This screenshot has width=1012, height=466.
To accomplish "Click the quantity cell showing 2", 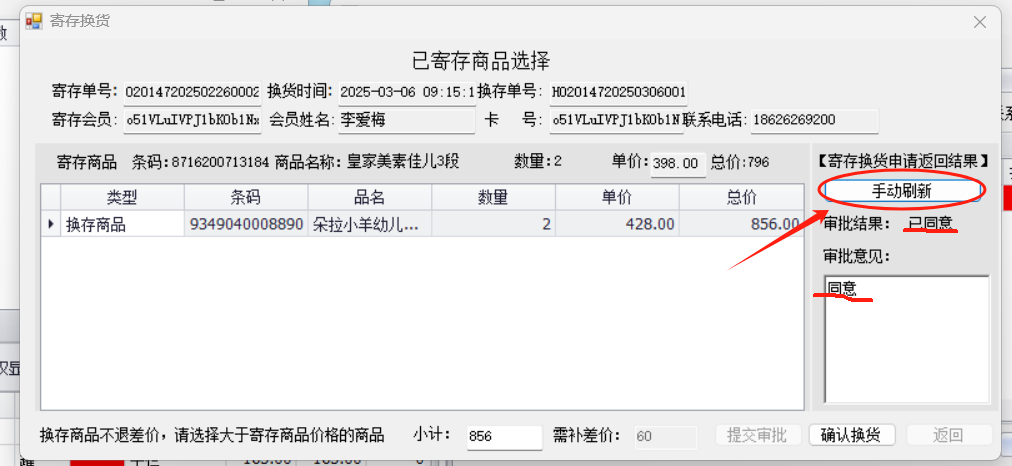I will click(x=494, y=224).
